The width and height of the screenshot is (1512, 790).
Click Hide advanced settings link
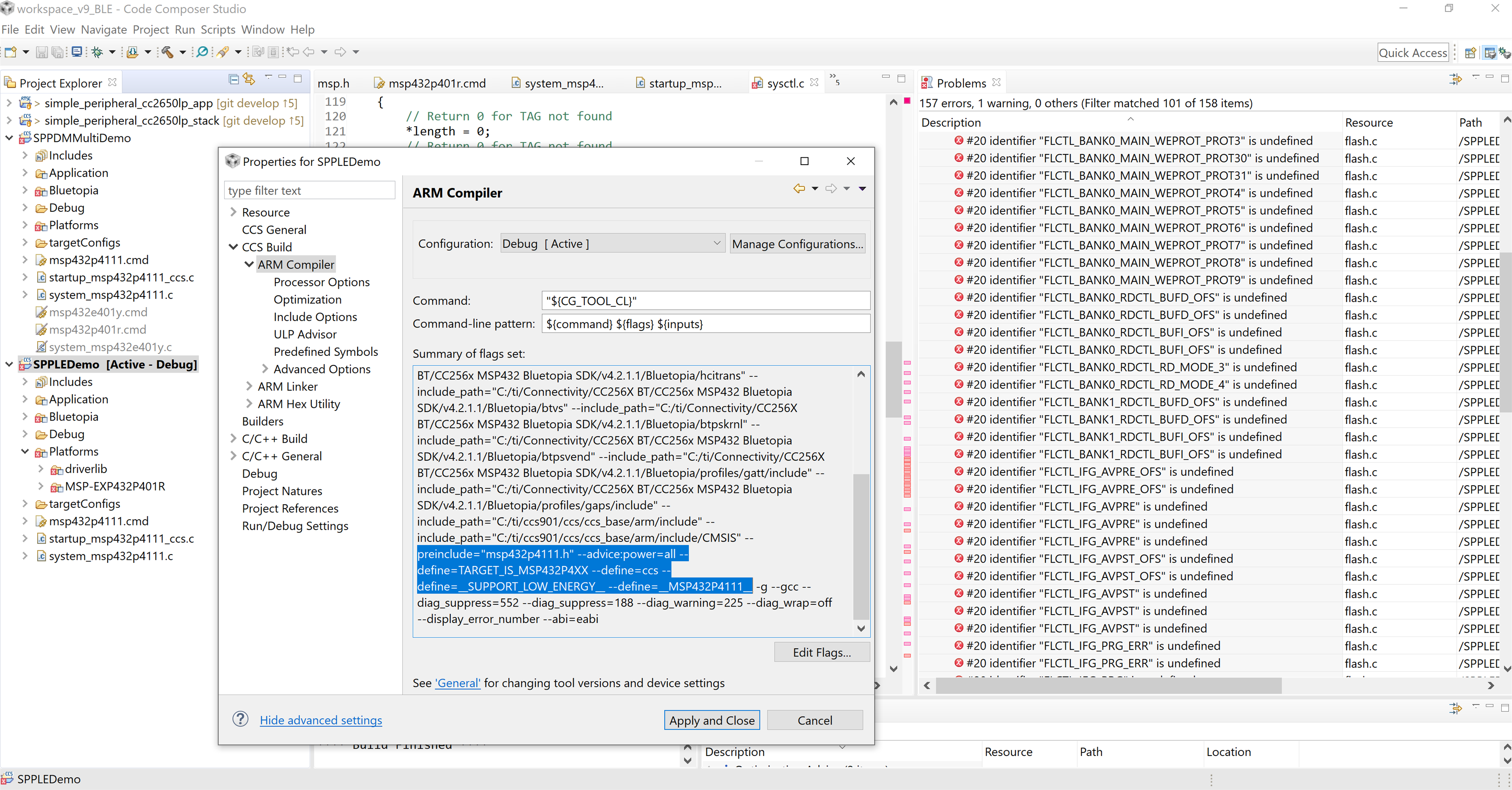320,720
